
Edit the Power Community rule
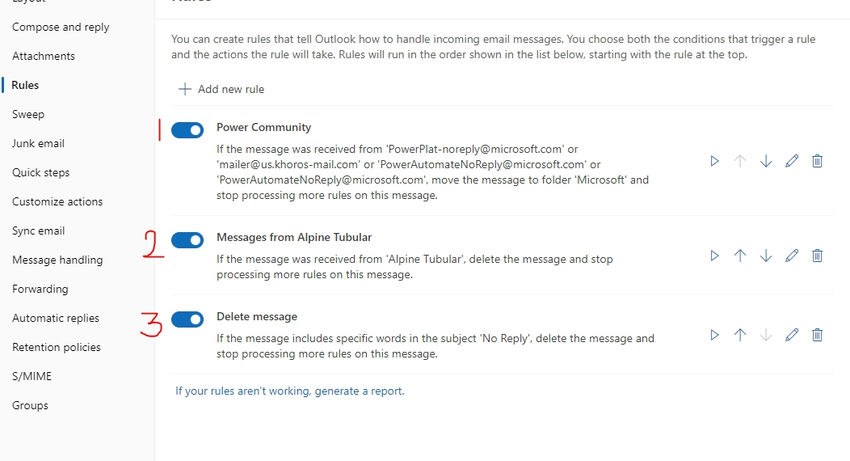792,161
